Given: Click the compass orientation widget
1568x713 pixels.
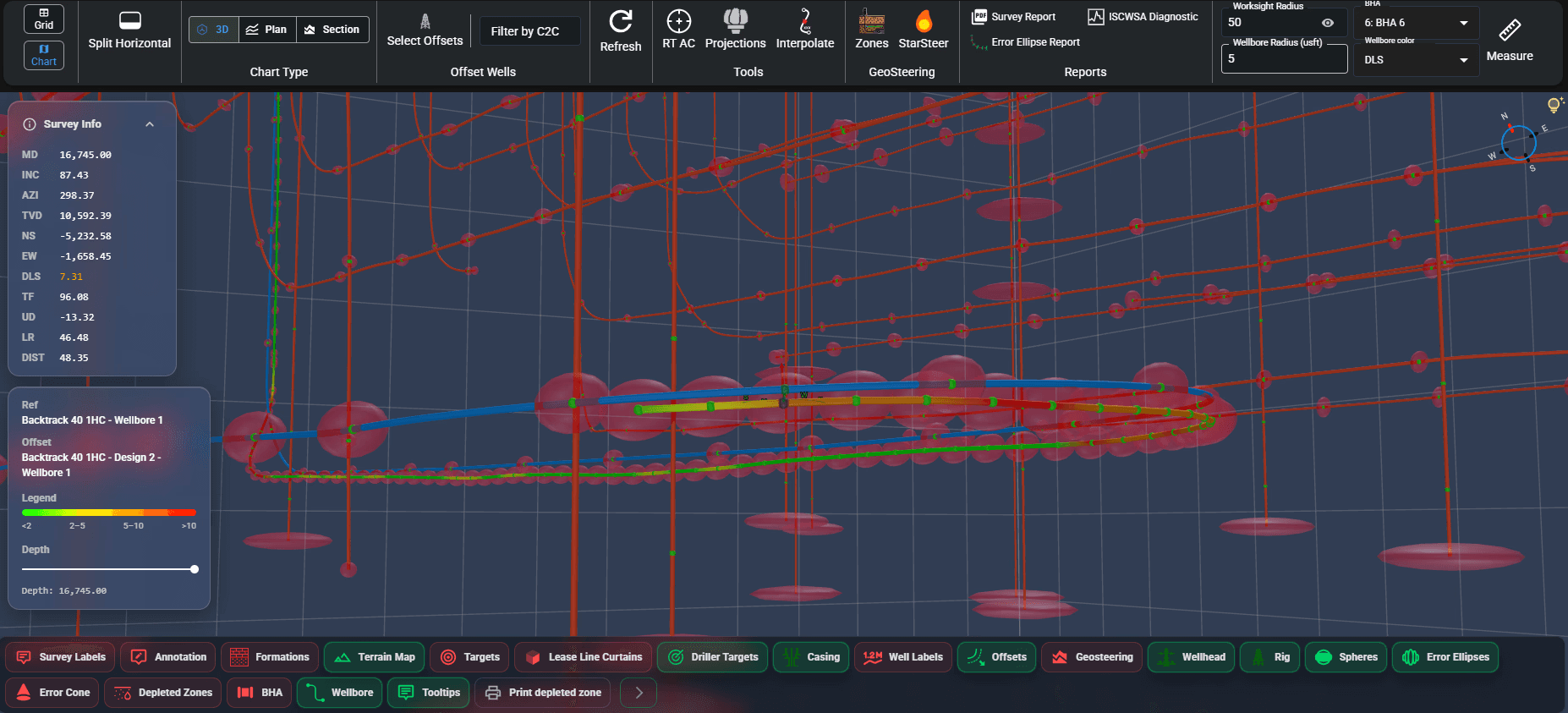Looking at the screenshot, I should coord(1518,142).
